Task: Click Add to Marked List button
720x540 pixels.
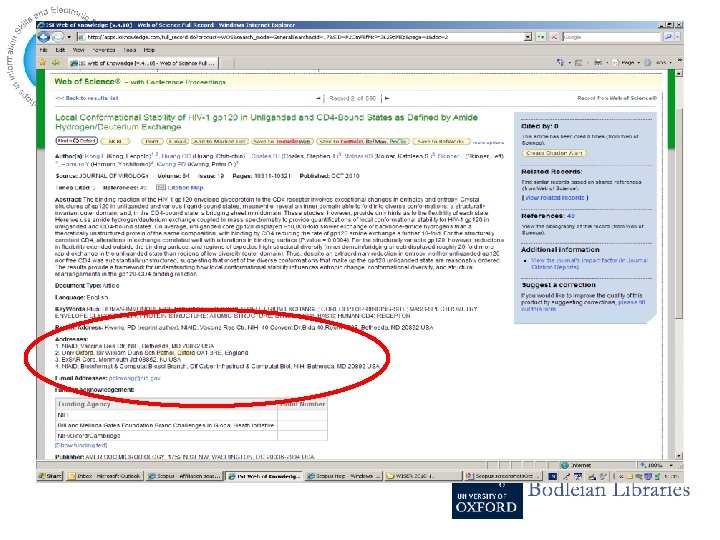Action: [219, 141]
